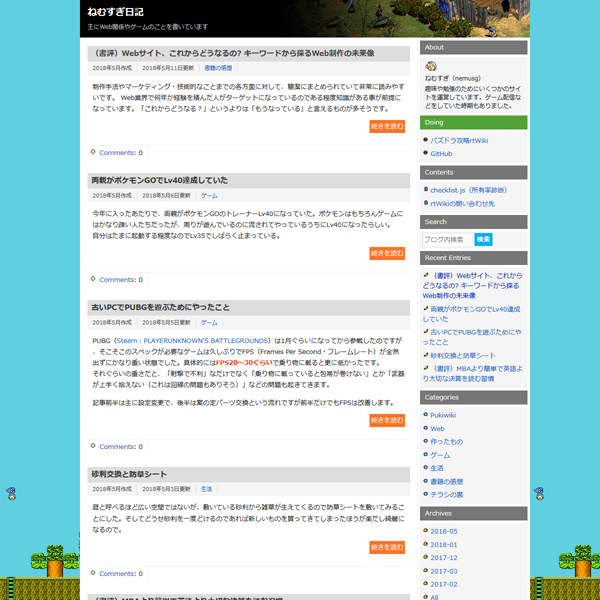Open post title 古いPCでPUBGを遊ぶためにやったこと
This screenshot has height=600, width=600.
point(161,307)
